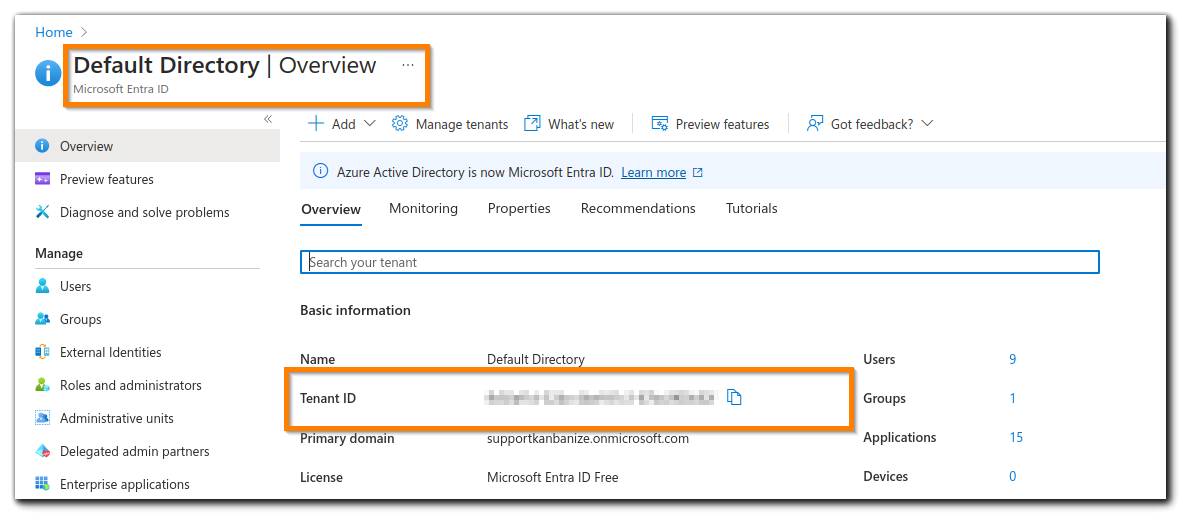
Task: Open Groups under Manage
Action: click(81, 319)
